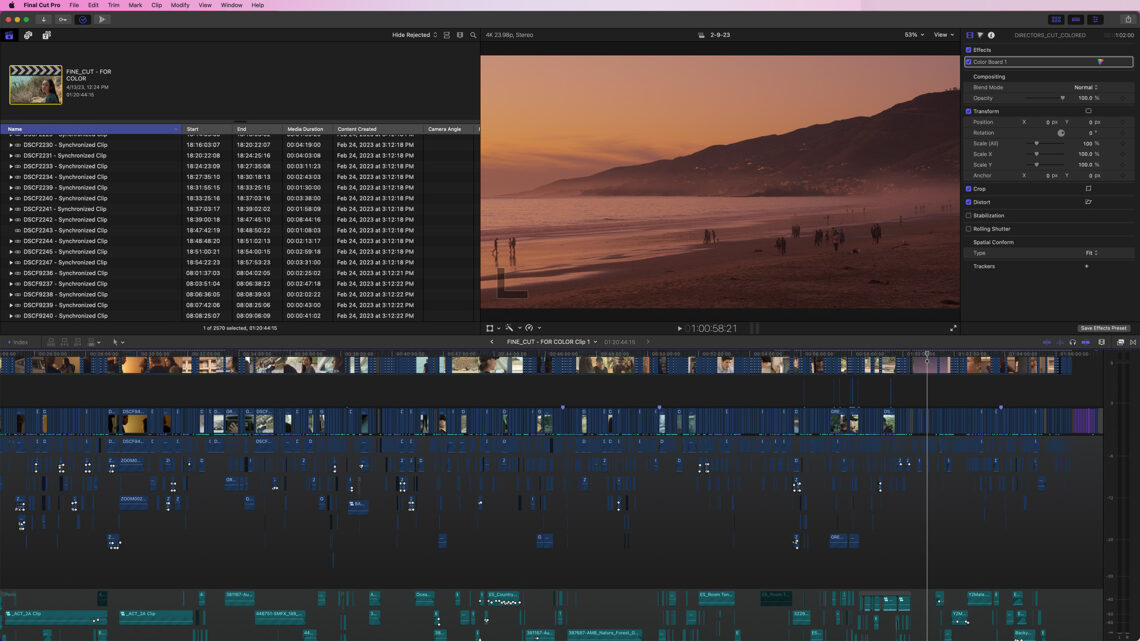Image resolution: width=1140 pixels, height=641 pixels.
Task: Enable the Rolling Shutter checkbox
Action: tap(968, 229)
